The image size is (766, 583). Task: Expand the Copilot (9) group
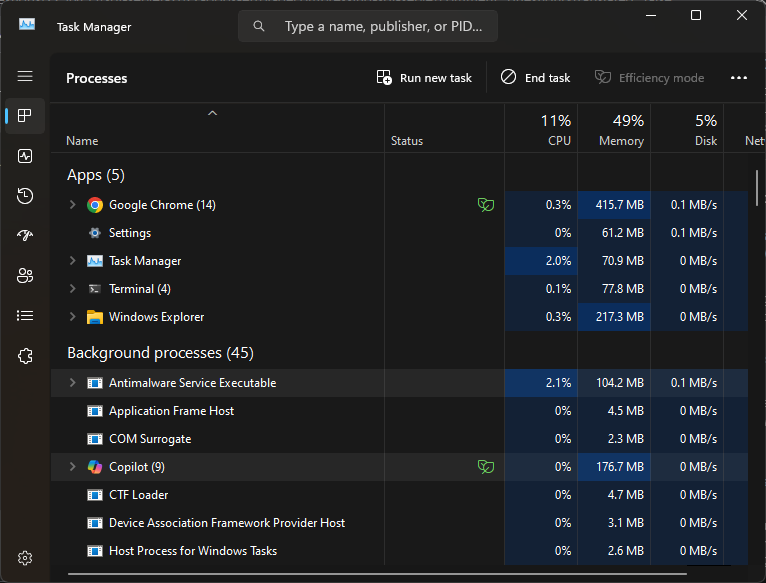[x=72, y=466]
